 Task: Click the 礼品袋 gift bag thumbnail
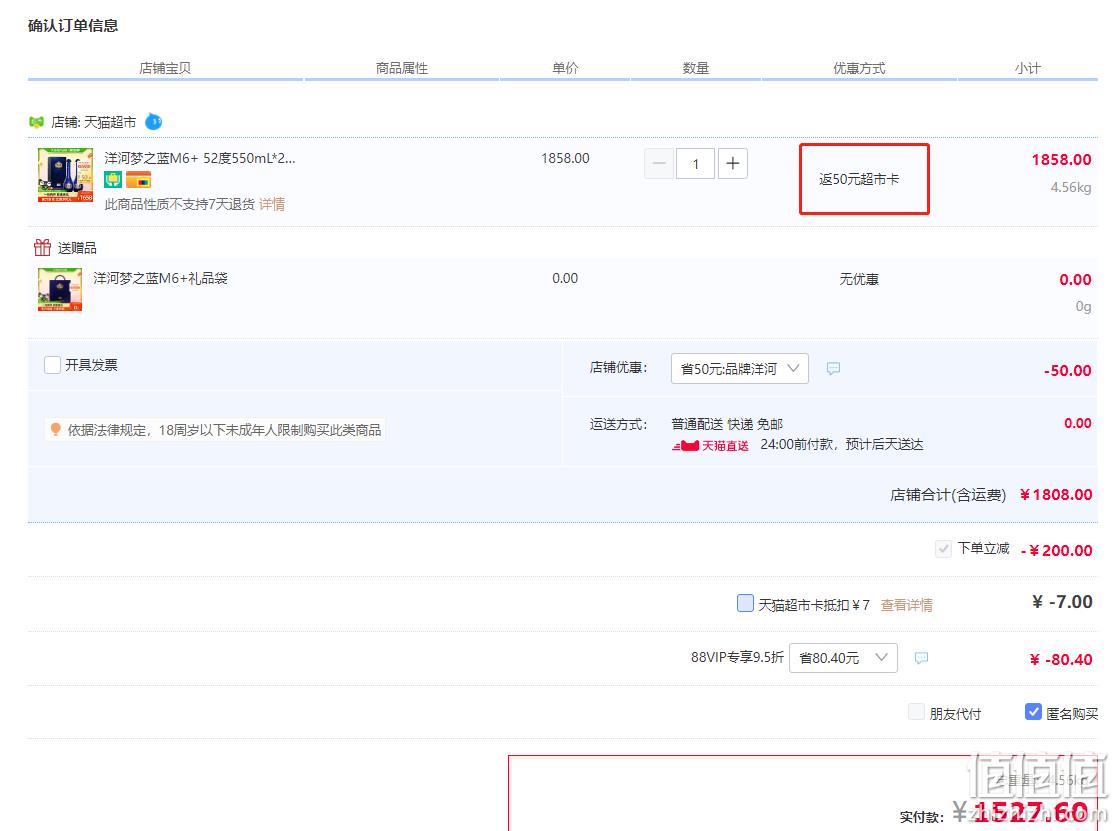[60, 289]
